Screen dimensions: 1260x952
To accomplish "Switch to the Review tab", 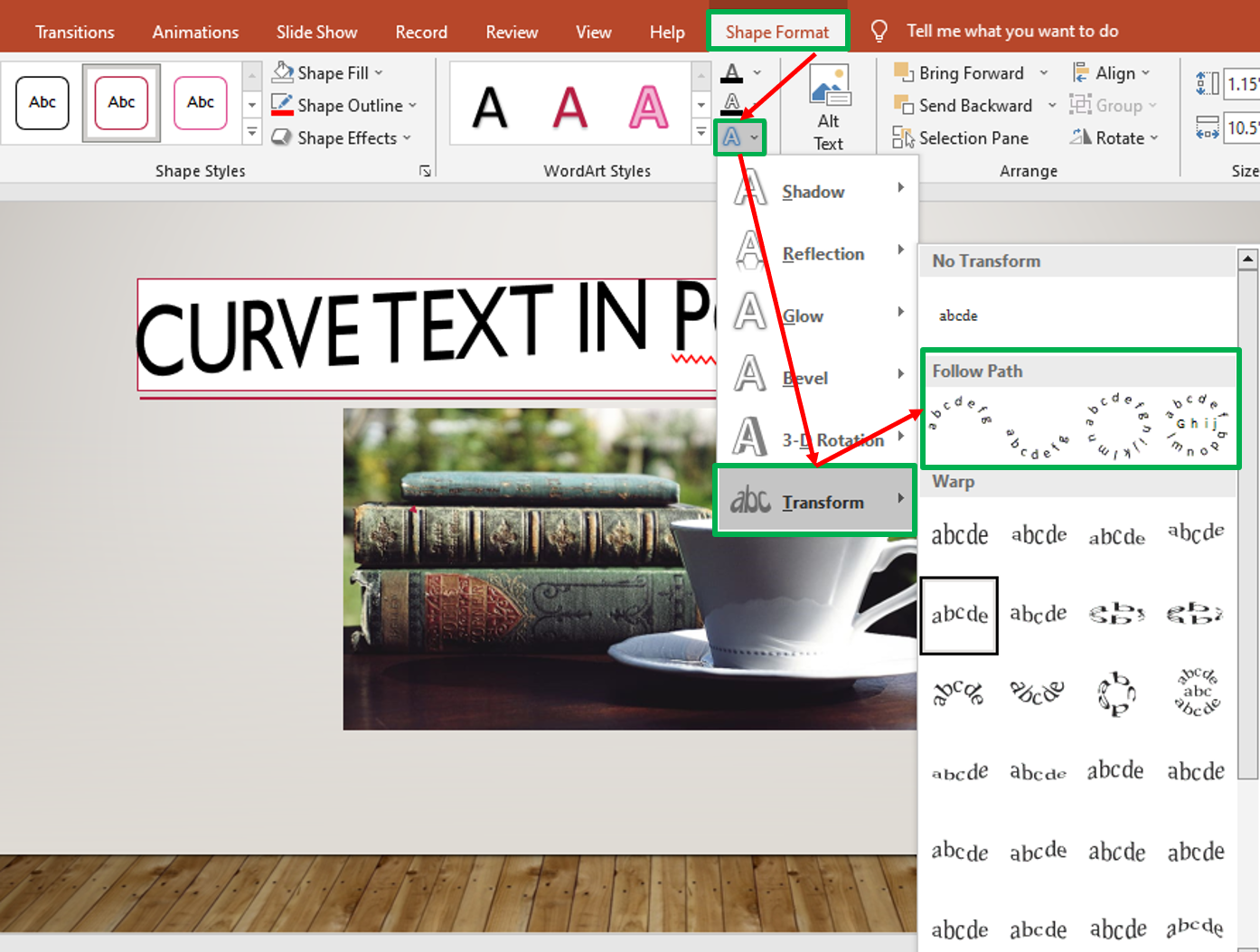I will [x=511, y=31].
